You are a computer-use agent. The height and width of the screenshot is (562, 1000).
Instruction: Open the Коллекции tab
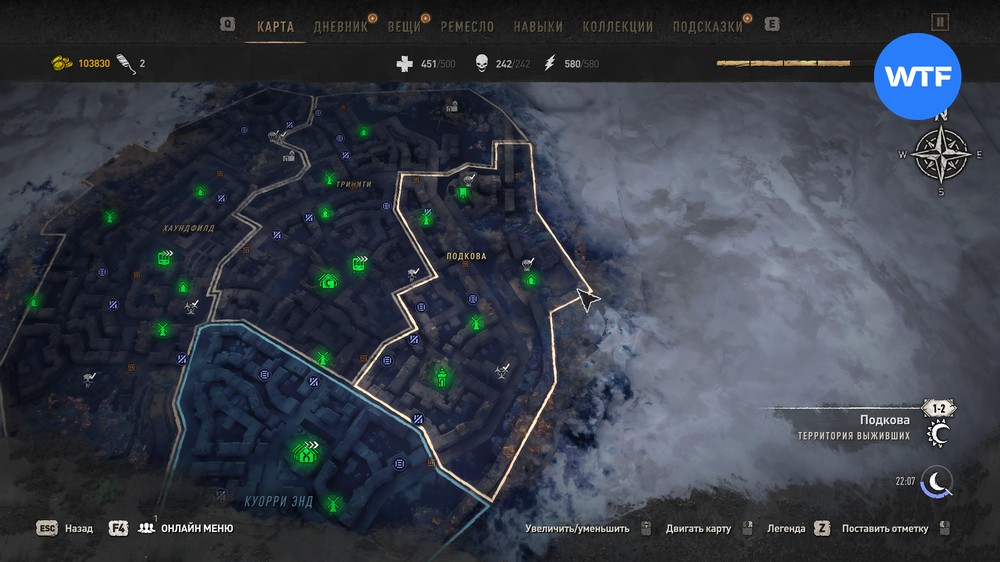pyautogui.click(x=617, y=27)
